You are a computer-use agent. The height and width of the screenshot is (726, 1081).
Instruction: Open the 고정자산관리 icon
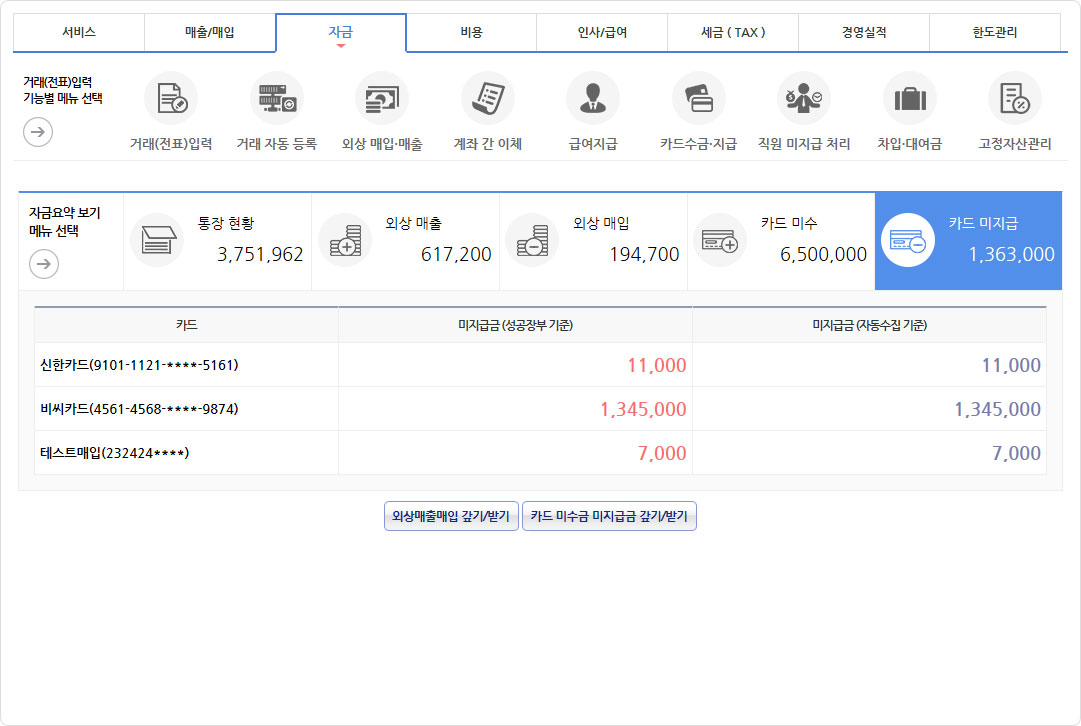1015,98
